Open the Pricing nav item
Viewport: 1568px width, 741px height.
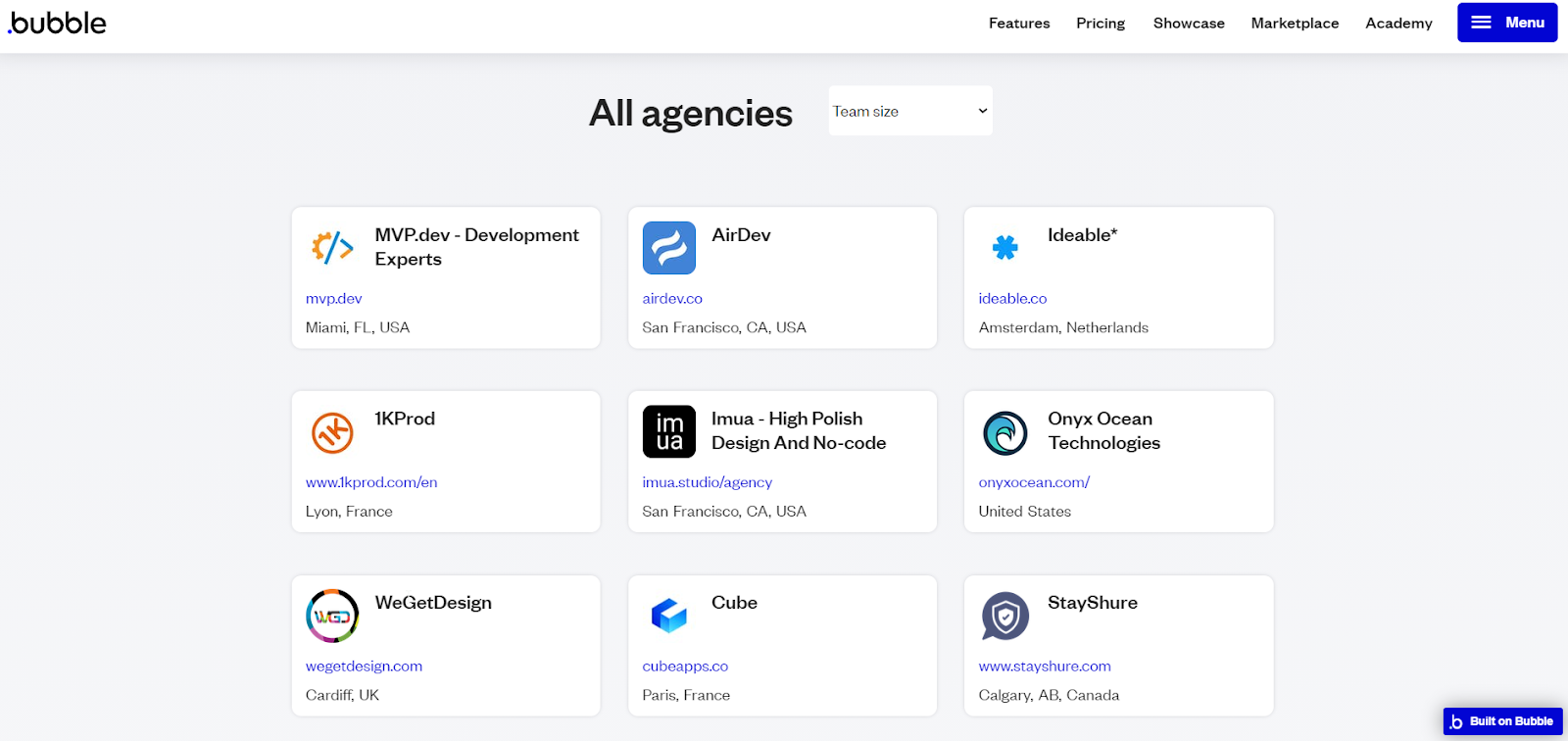1101,23
